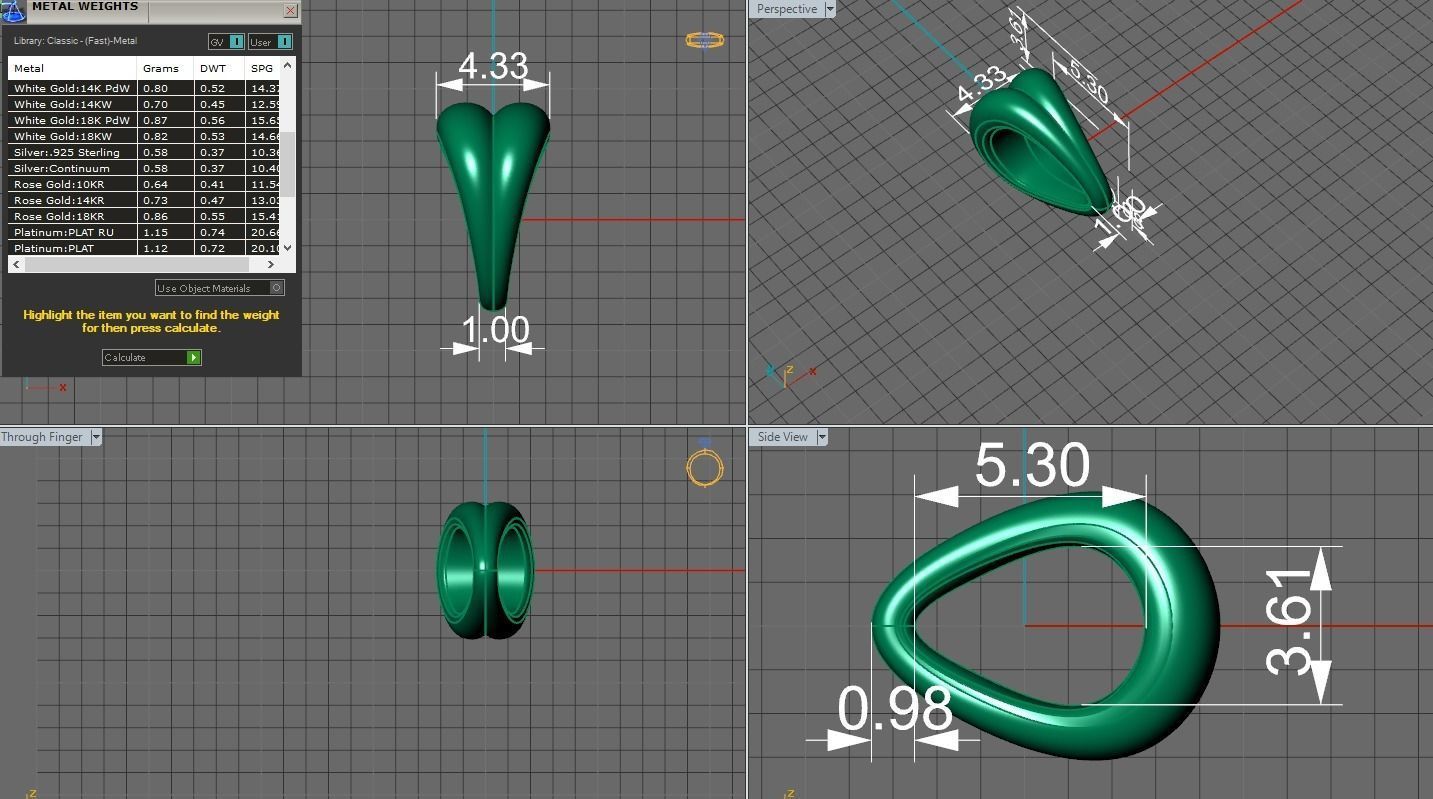
Task: Click the Through Finger viewport label
Action: (x=44, y=437)
